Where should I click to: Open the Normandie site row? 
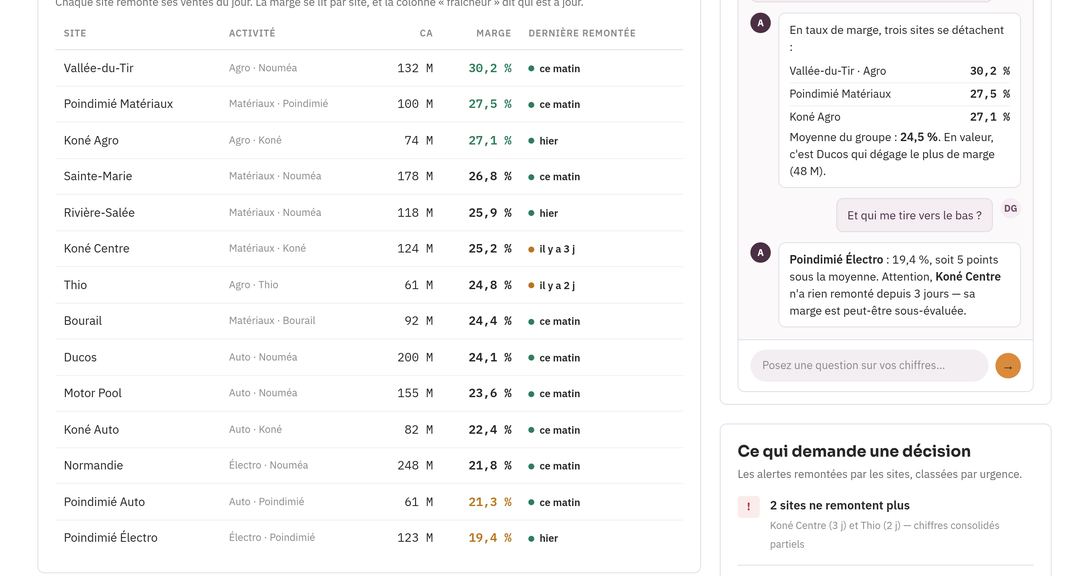369,466
